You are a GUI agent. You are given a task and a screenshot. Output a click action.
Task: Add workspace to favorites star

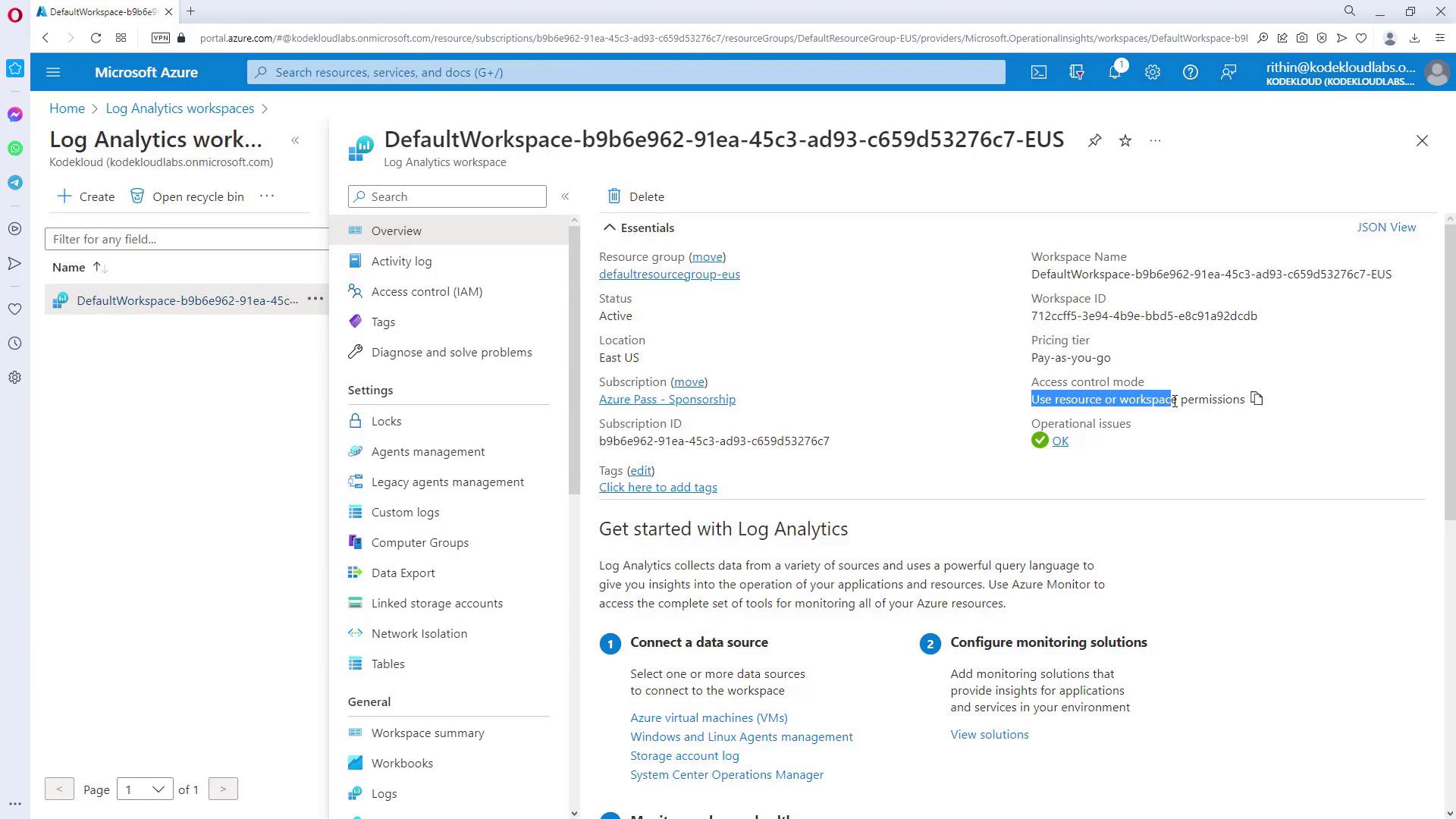(x=1125, y=141)
